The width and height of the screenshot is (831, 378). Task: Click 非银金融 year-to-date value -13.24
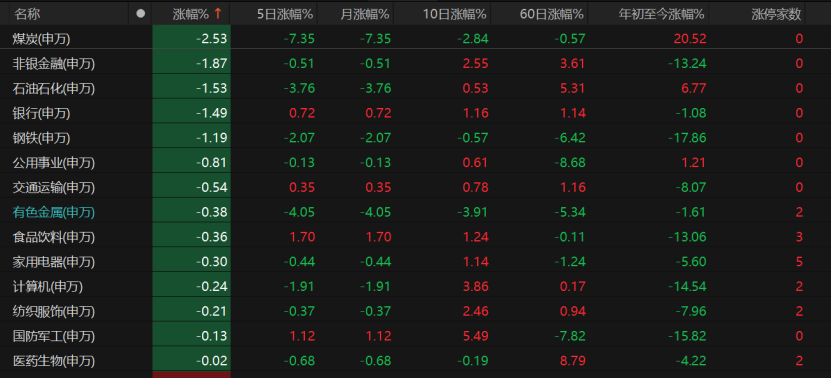(x=687, y=64)
